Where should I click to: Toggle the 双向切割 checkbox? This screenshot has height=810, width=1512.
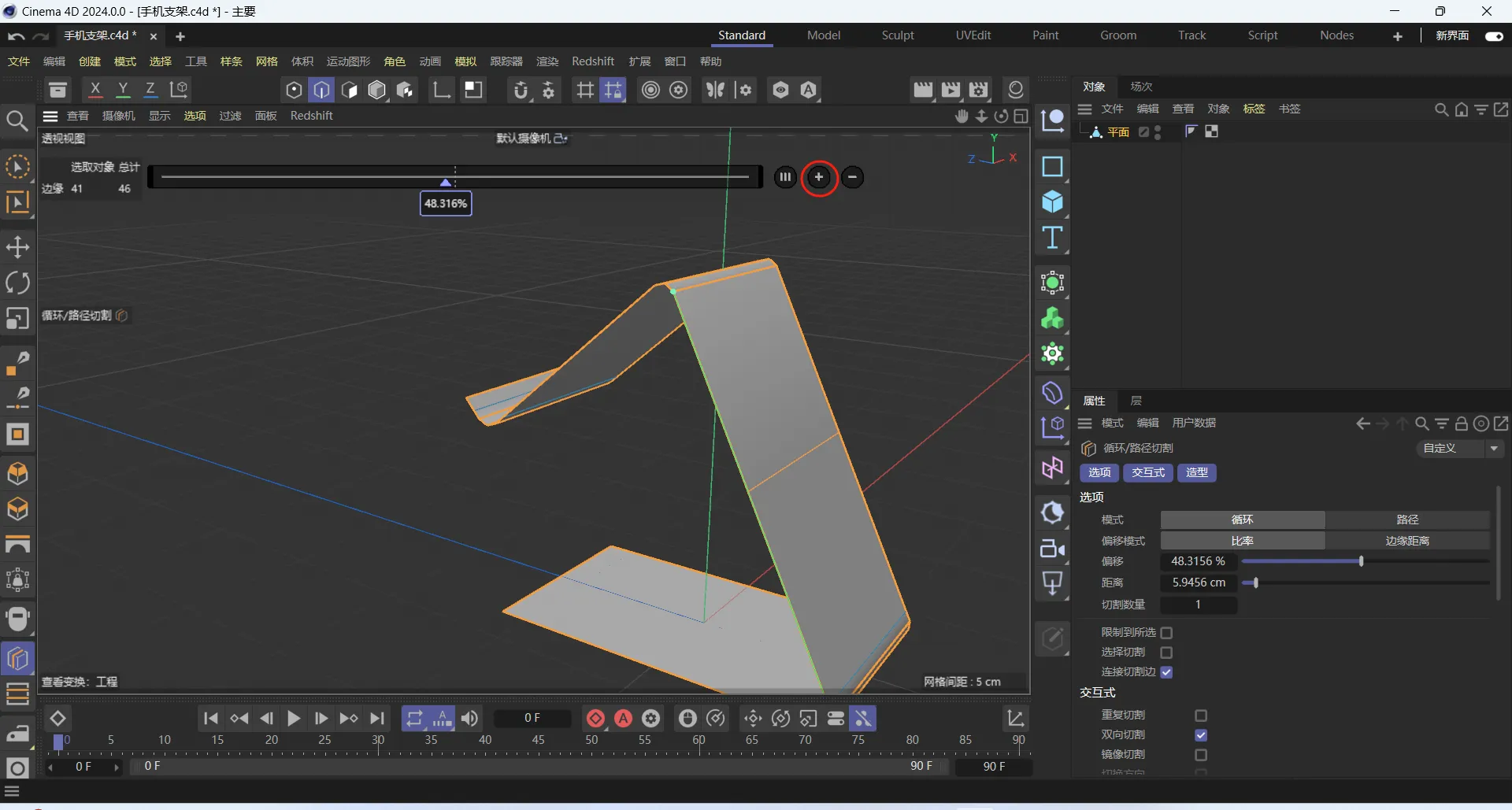1200,735
